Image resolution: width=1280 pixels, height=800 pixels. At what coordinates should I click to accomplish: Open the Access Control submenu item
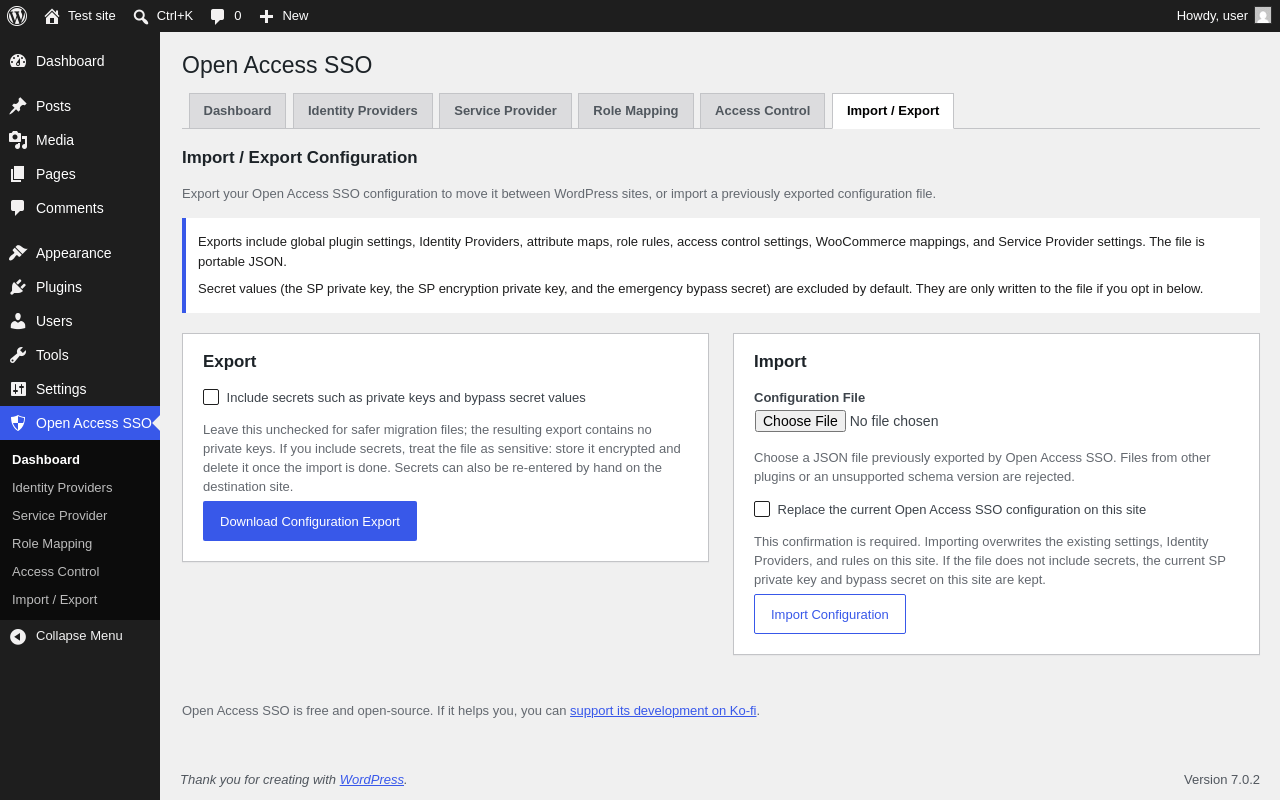click(55, 572)
